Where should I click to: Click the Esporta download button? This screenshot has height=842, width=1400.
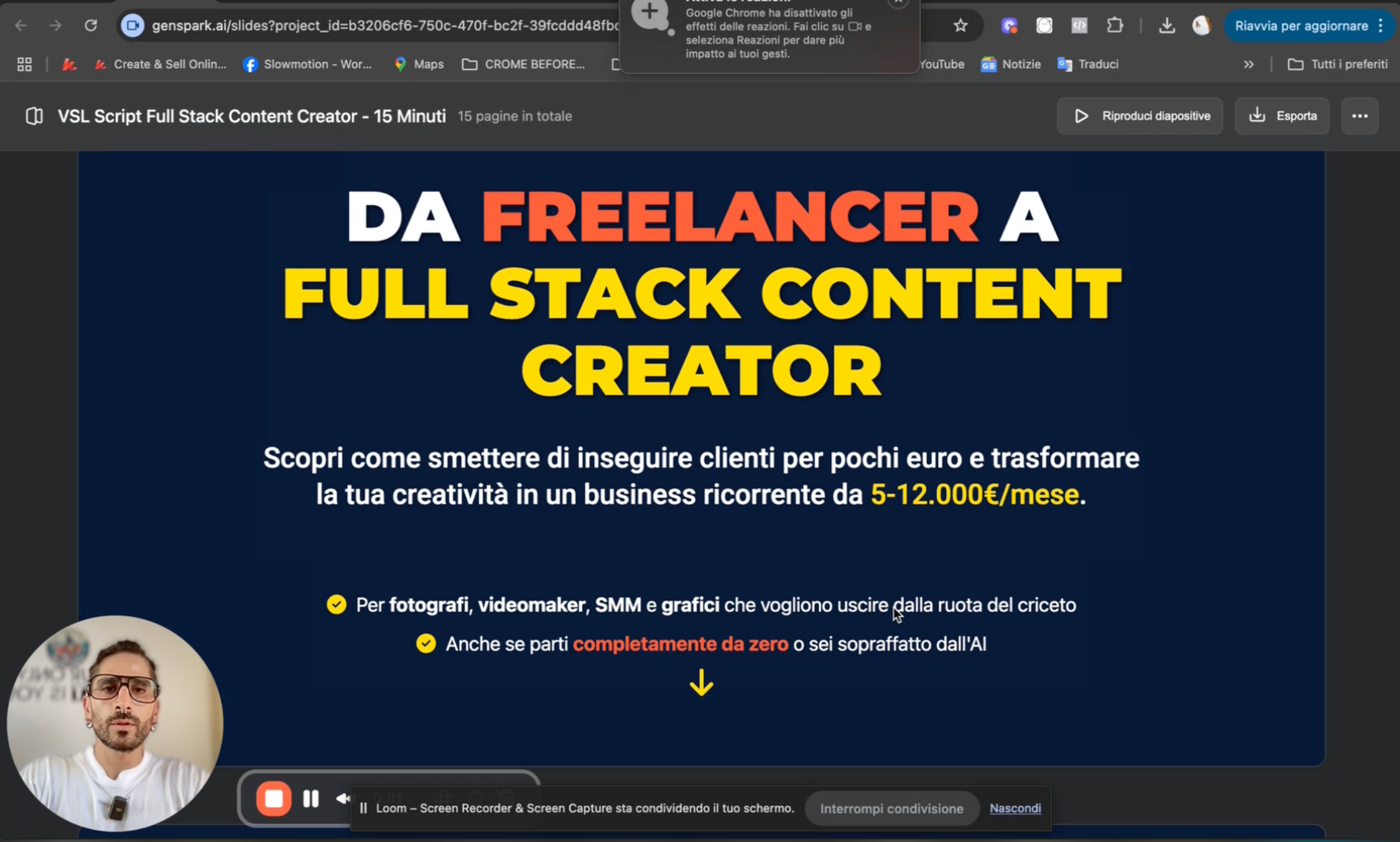pos(1282,116)
